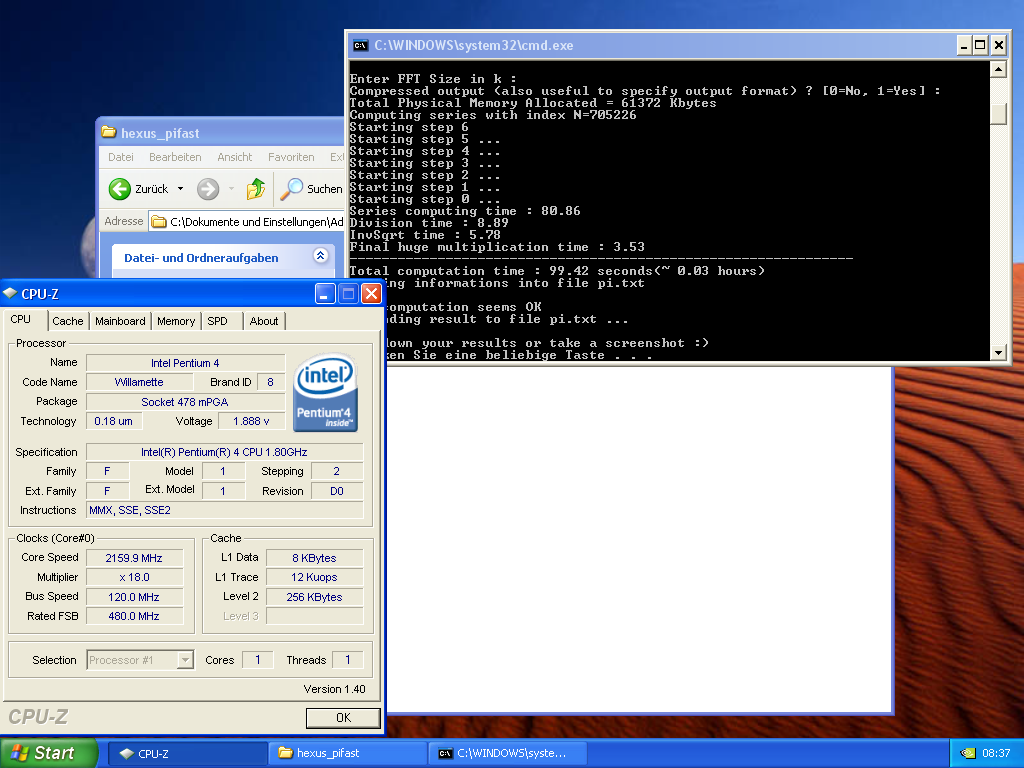Click the greyed forward arrow in hexus_pifast toolbar
1024x768 pixels.
(208, 189)
